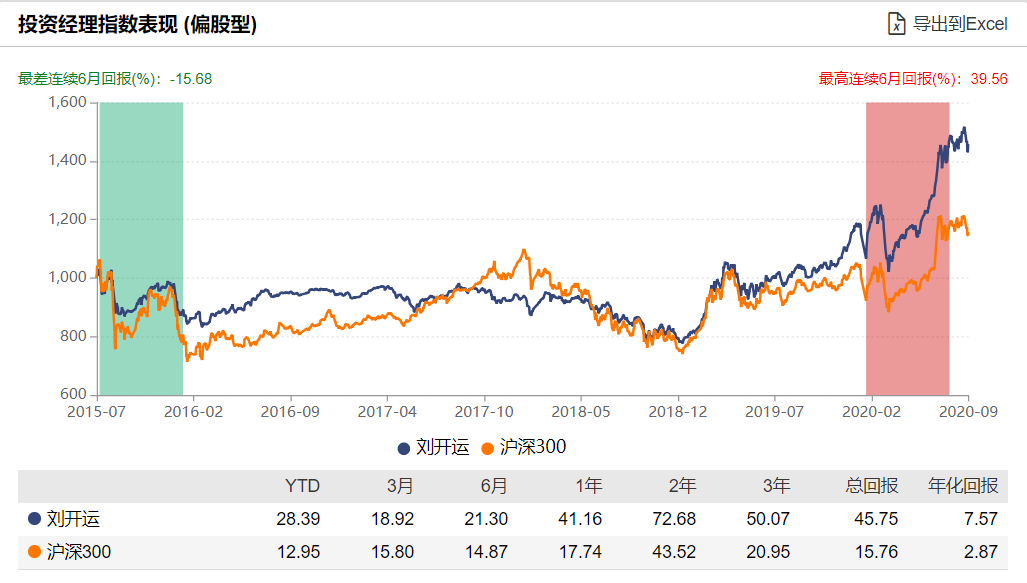The height and width of the screenshot is (583, 1027).
Task: Toggle the 刘开运 legend series dot
Action: pyautogui.click(x=403, y=448)
